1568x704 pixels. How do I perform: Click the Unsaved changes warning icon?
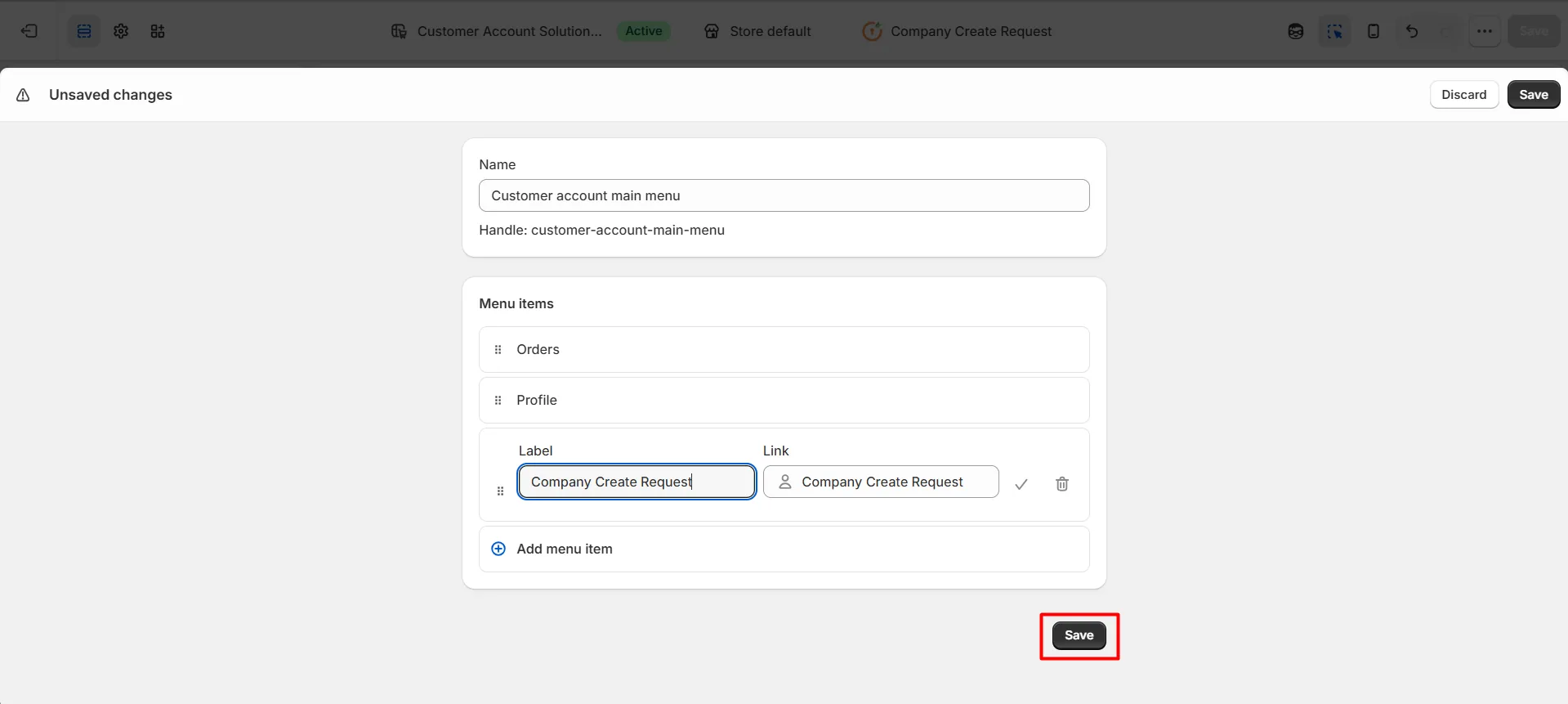click(x=24, y=95)
